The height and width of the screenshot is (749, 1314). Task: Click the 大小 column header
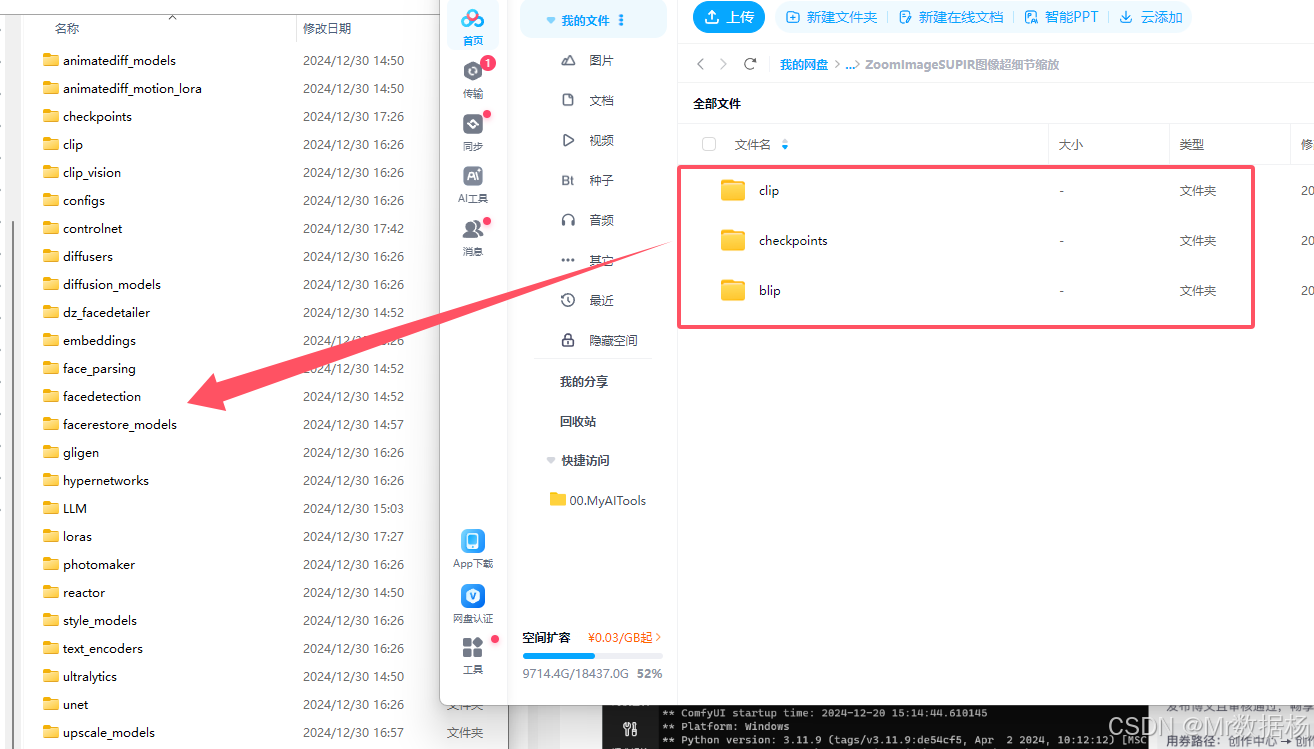(x=1070, y=145)
